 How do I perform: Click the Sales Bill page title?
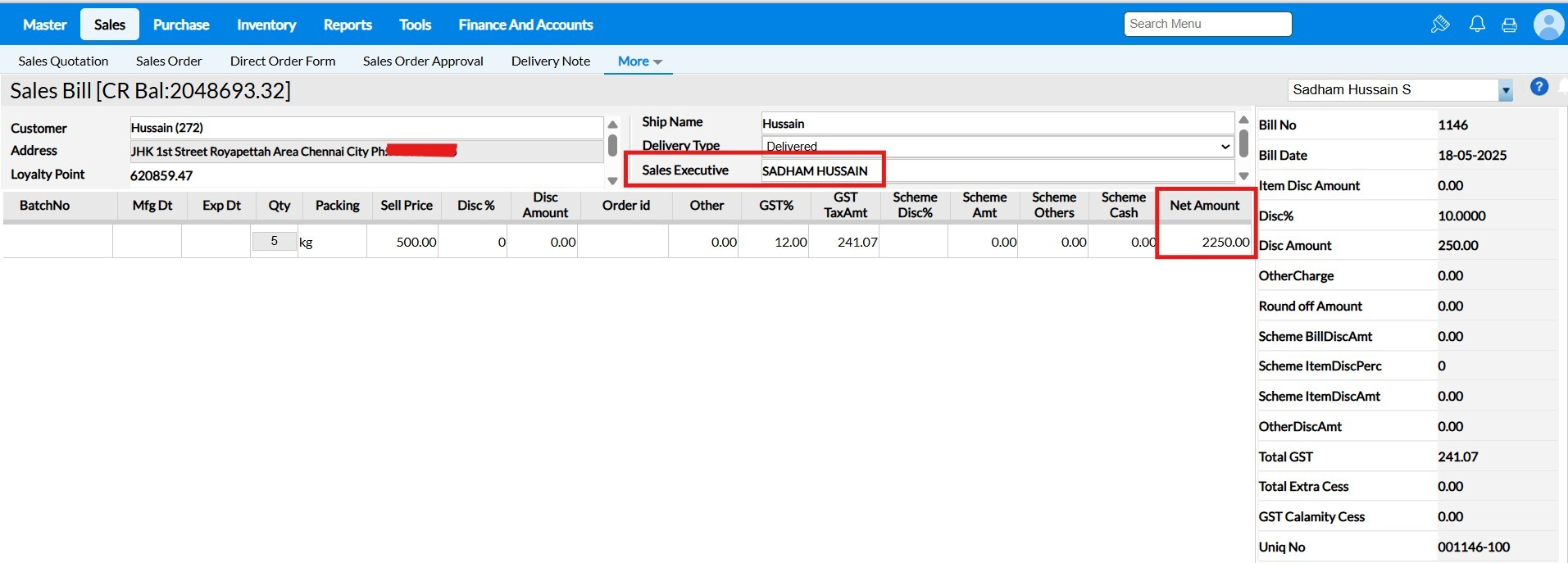click(x=150, y=90)
